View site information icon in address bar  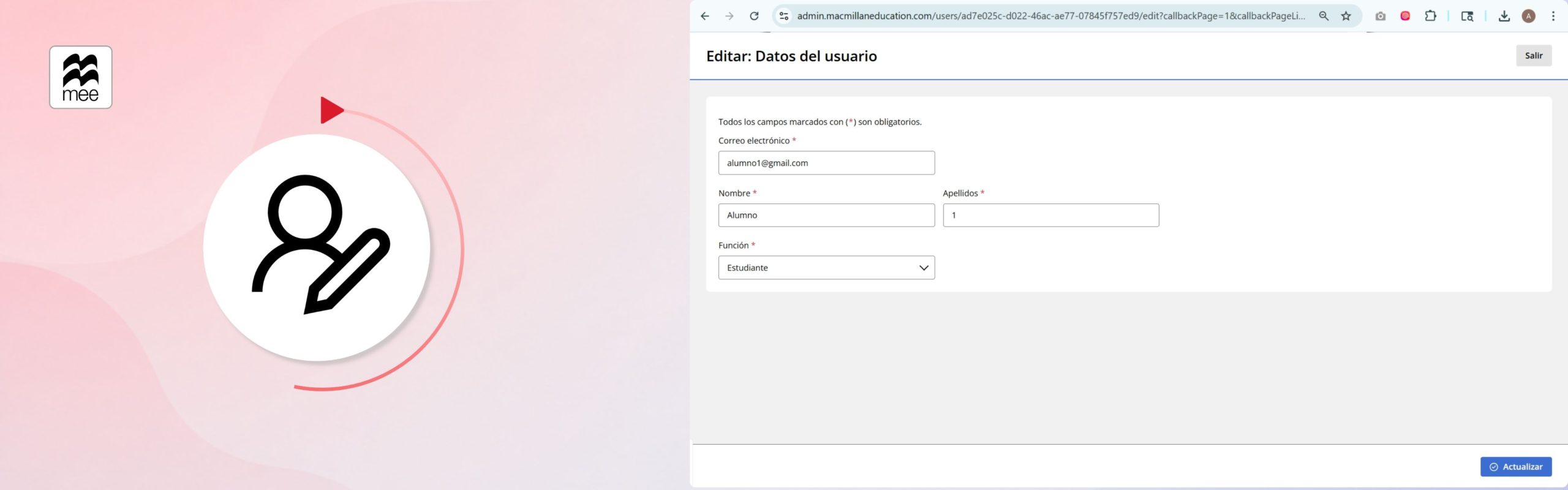(783, 17)
